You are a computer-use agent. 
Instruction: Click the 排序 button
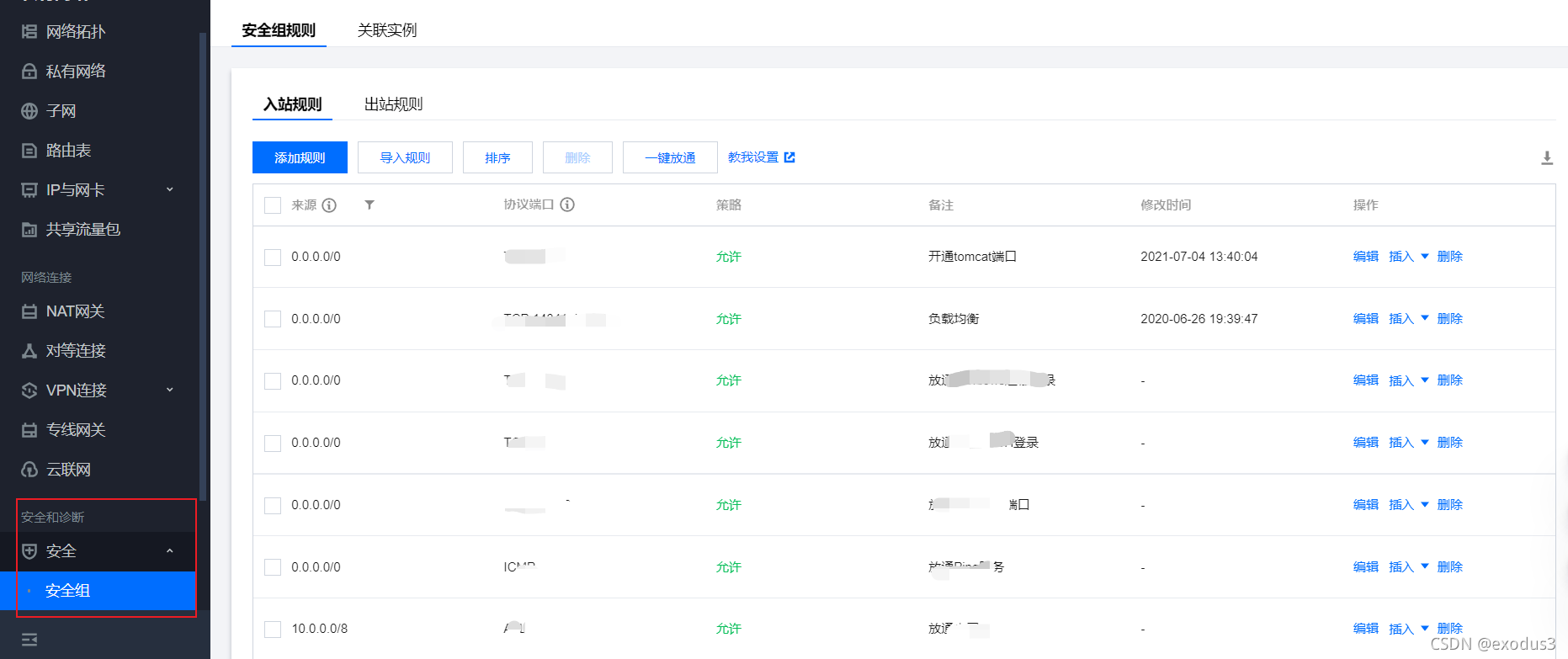pos(497,157)
